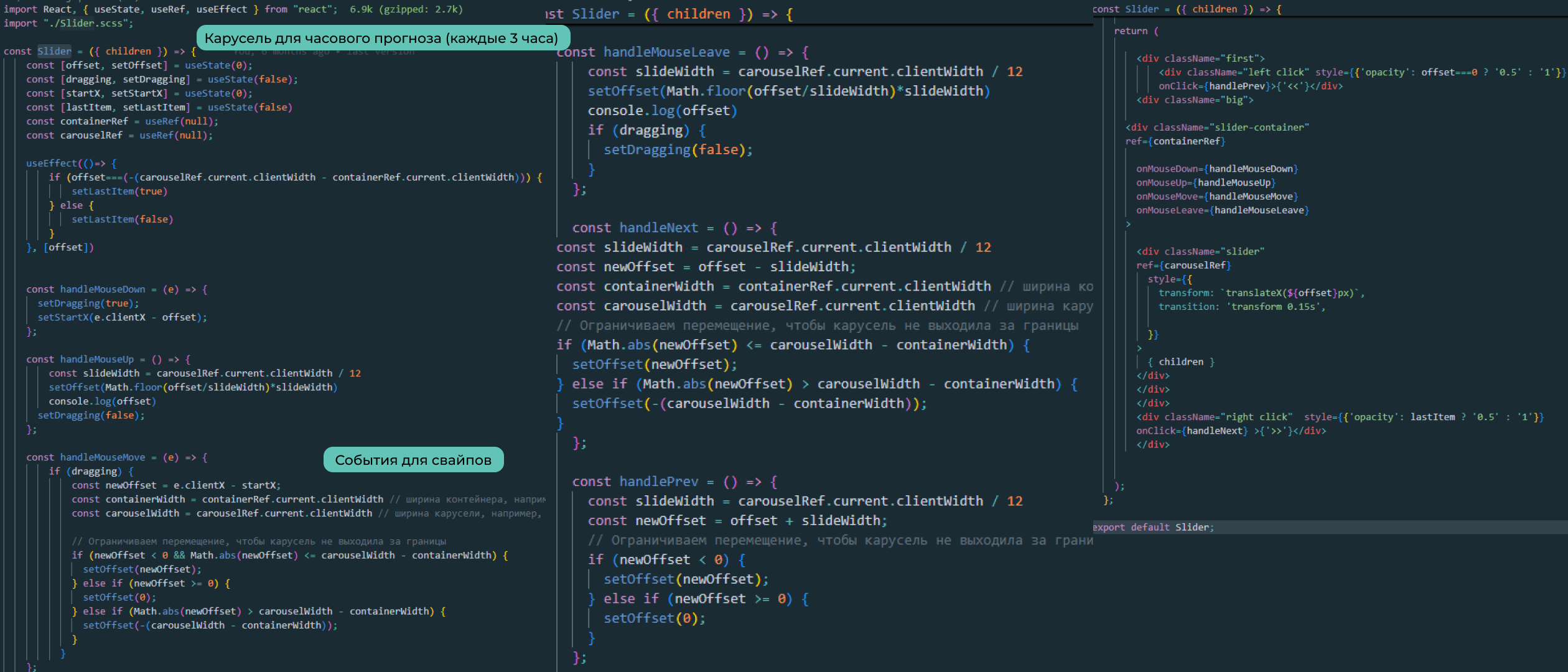Click the 'transform: `translateX(${offset}px)`,' line
Screen dimensions: 1568x672
point(1261,293)
